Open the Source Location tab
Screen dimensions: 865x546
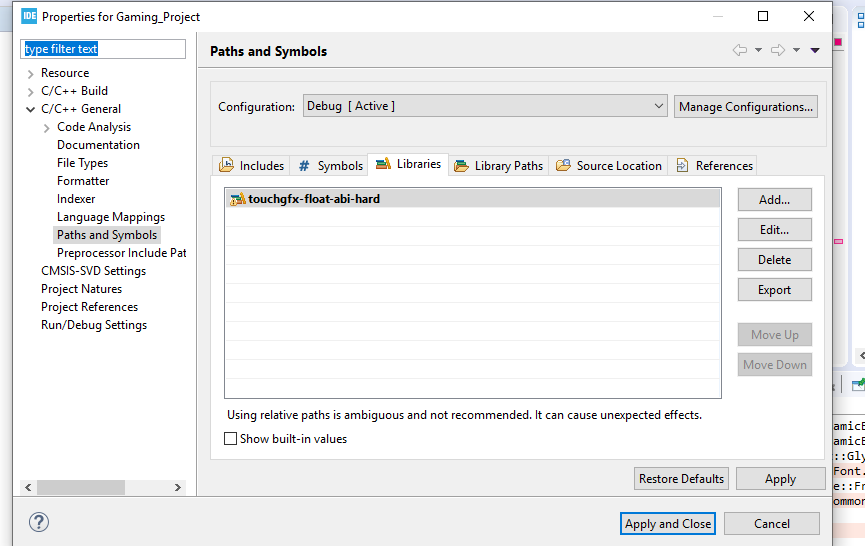tap(608, 165)
